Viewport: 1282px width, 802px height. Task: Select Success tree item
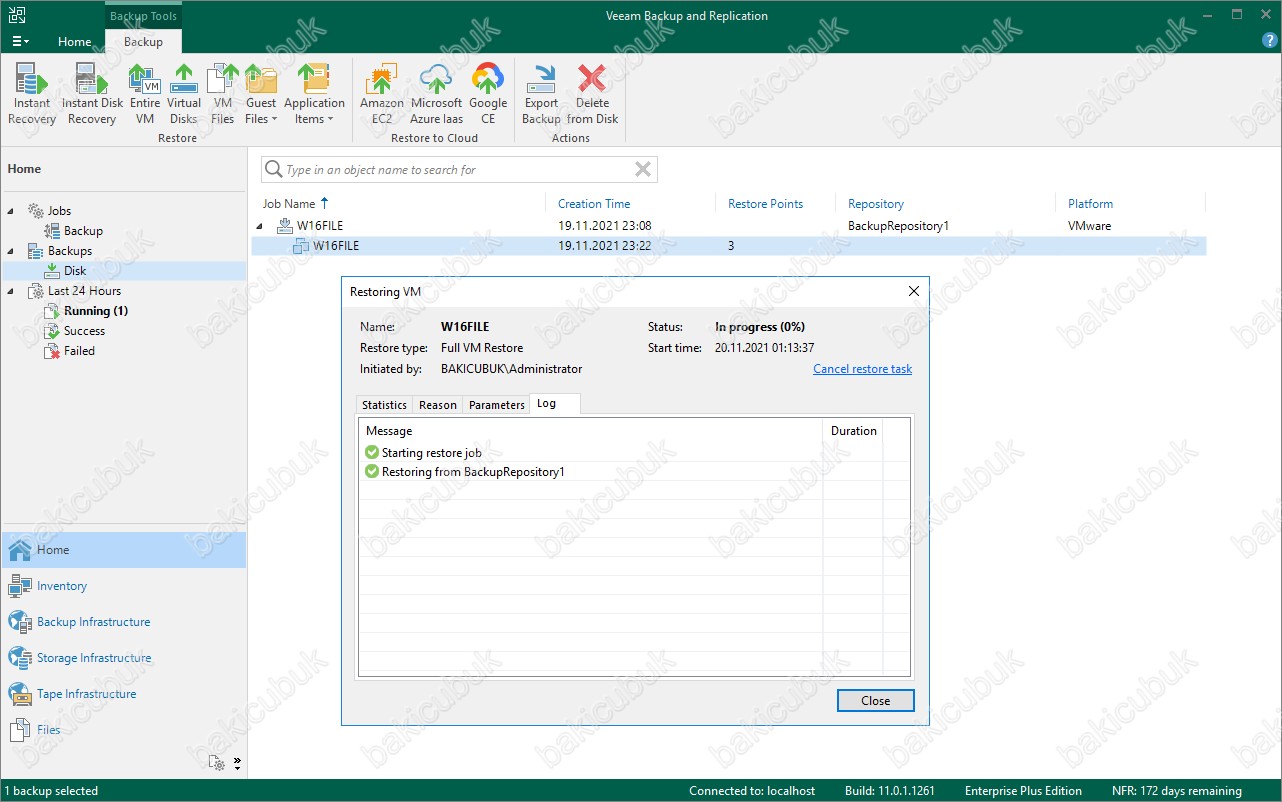click(x=84, y=331)
